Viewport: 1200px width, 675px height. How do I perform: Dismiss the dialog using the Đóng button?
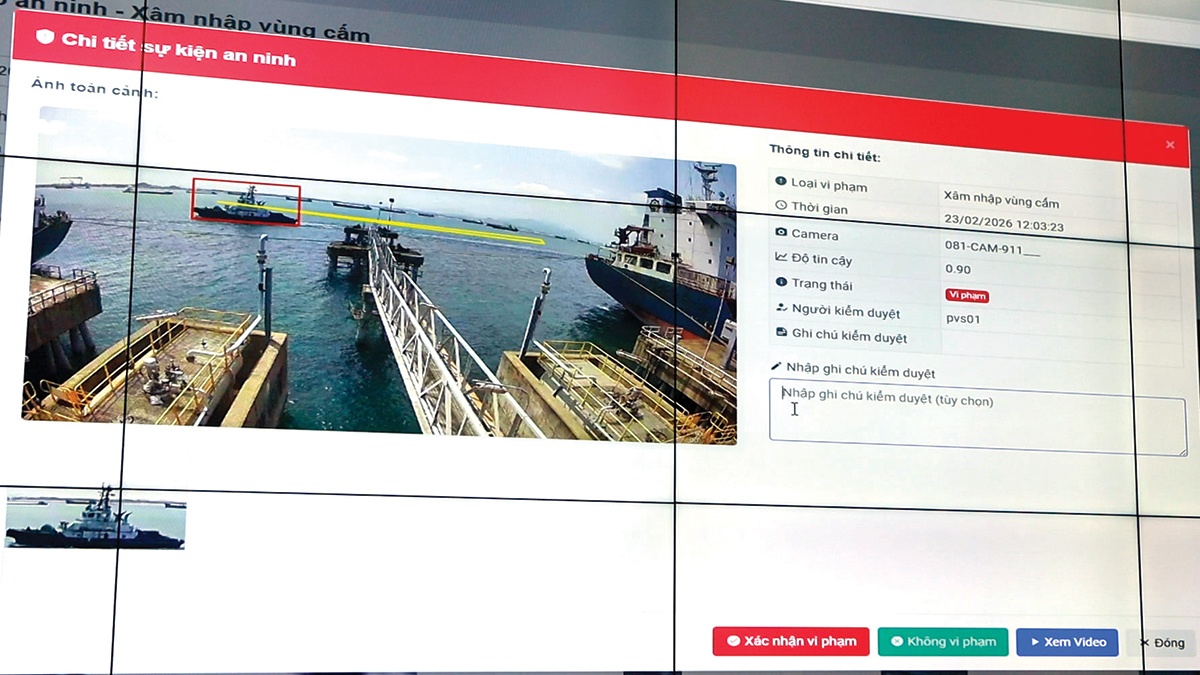1160,643
